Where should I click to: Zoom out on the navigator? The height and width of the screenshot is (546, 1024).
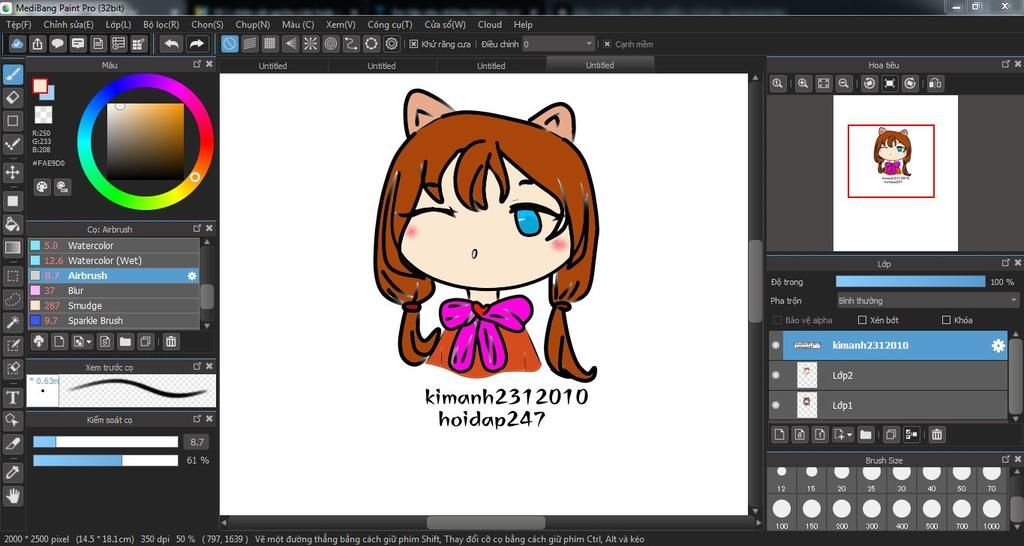[x=844, y=84]
